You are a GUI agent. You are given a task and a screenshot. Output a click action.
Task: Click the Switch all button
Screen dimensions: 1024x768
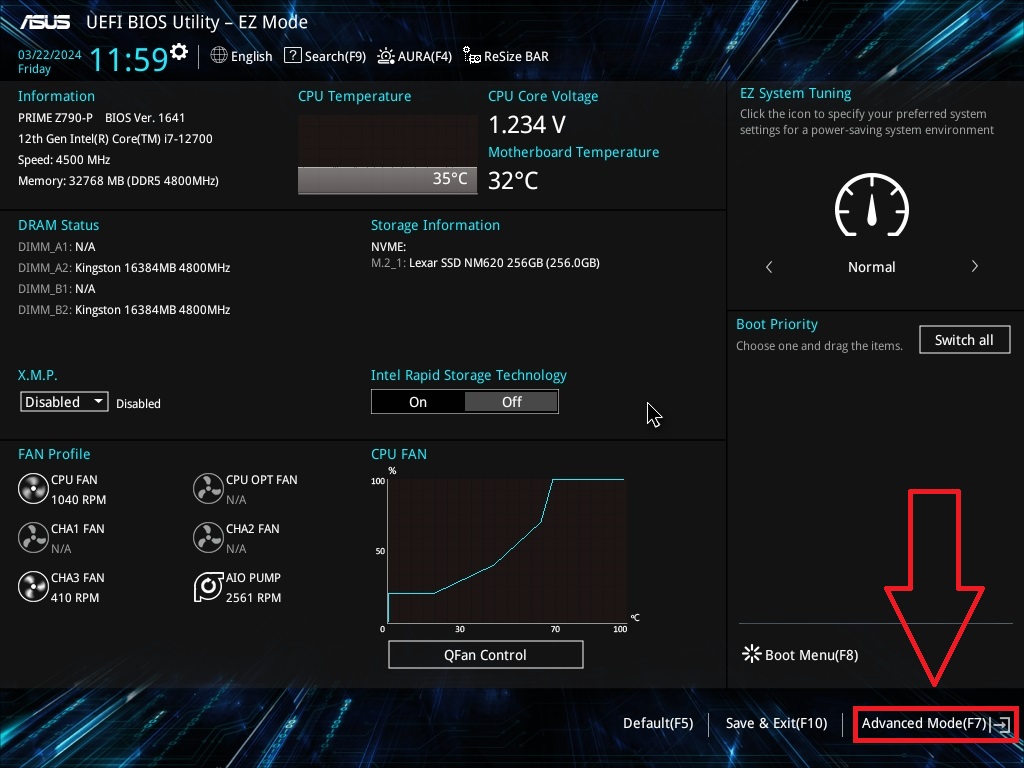tap(964, 340)
